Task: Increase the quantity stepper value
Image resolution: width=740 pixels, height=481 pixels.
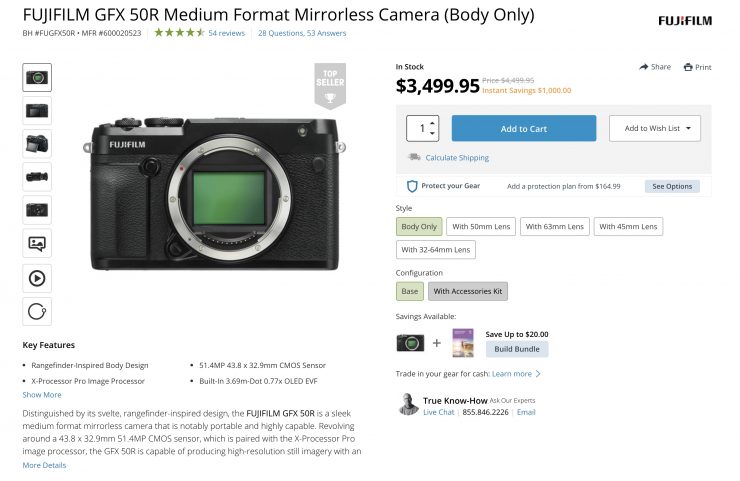Action: point(433,123)
